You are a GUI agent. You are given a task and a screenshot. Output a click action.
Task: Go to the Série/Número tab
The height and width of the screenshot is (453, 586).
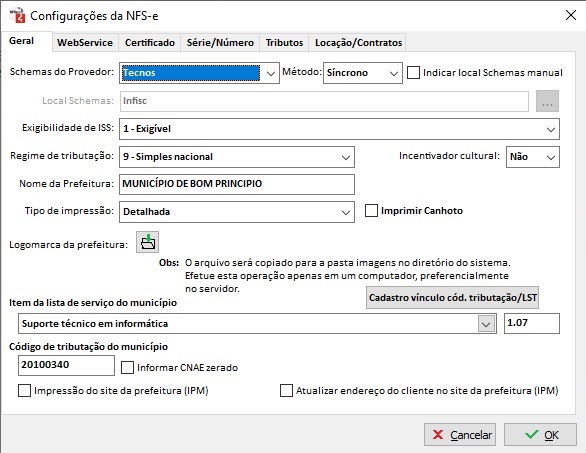[220, 43]
